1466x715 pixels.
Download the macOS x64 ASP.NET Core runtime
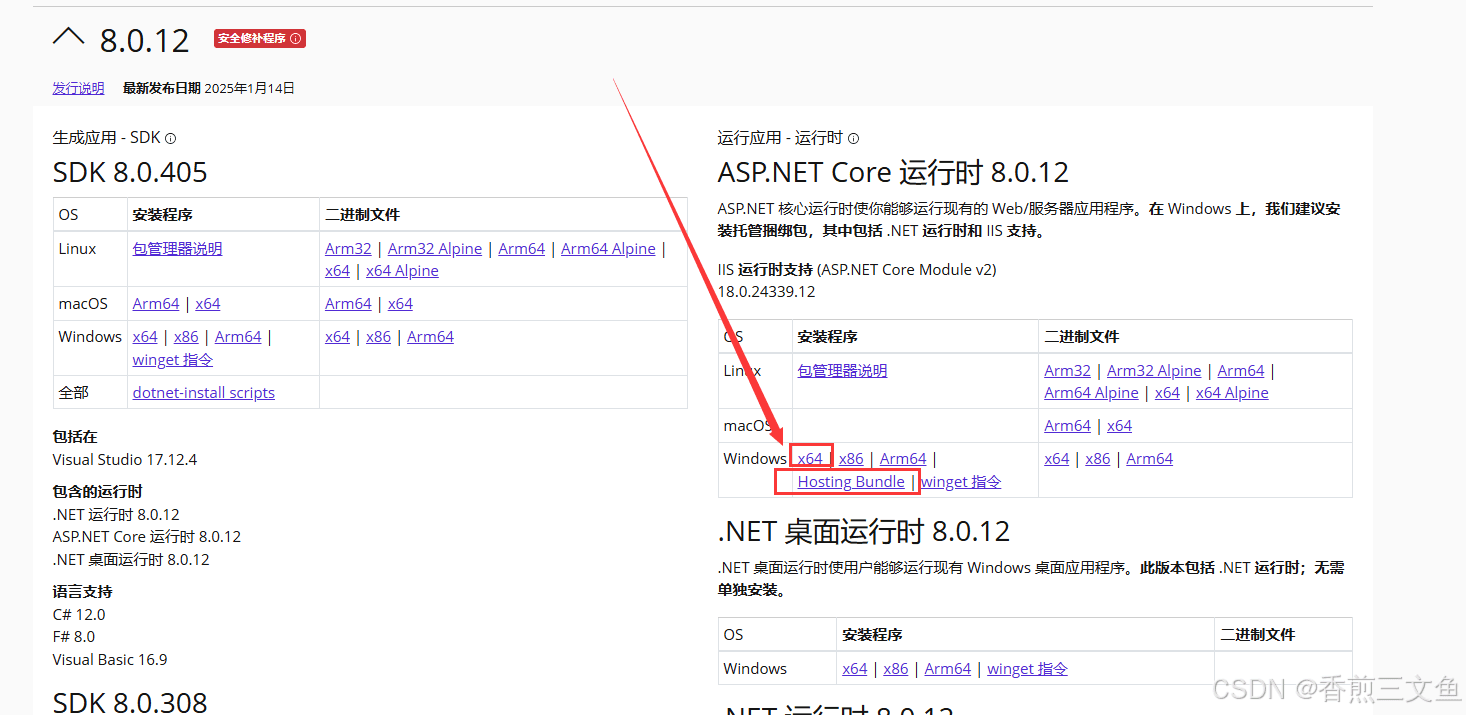[1119, 425]
